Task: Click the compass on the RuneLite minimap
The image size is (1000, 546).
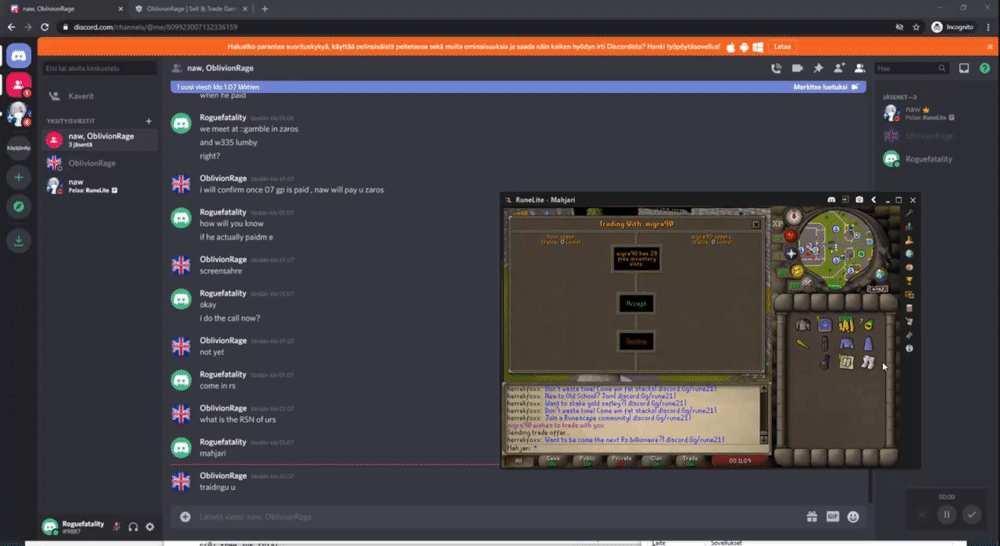Action: pyautogui.click(x=793, y=216)
